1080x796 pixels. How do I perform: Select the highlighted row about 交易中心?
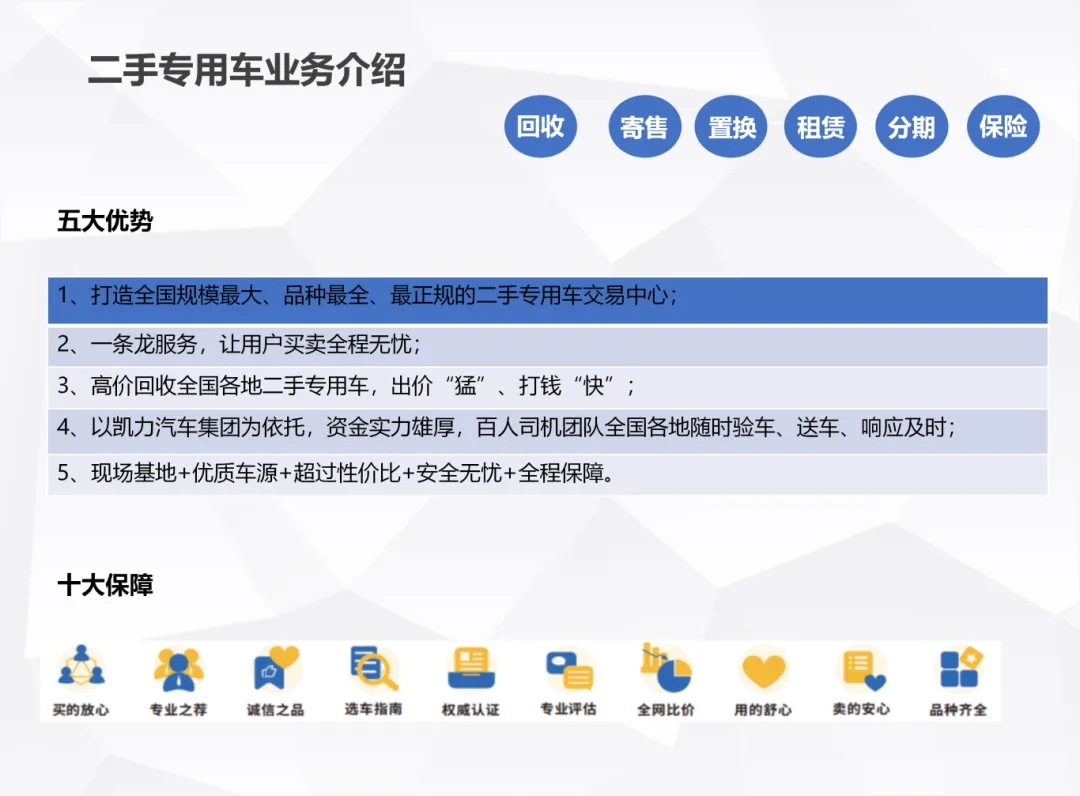click(547, 299)
